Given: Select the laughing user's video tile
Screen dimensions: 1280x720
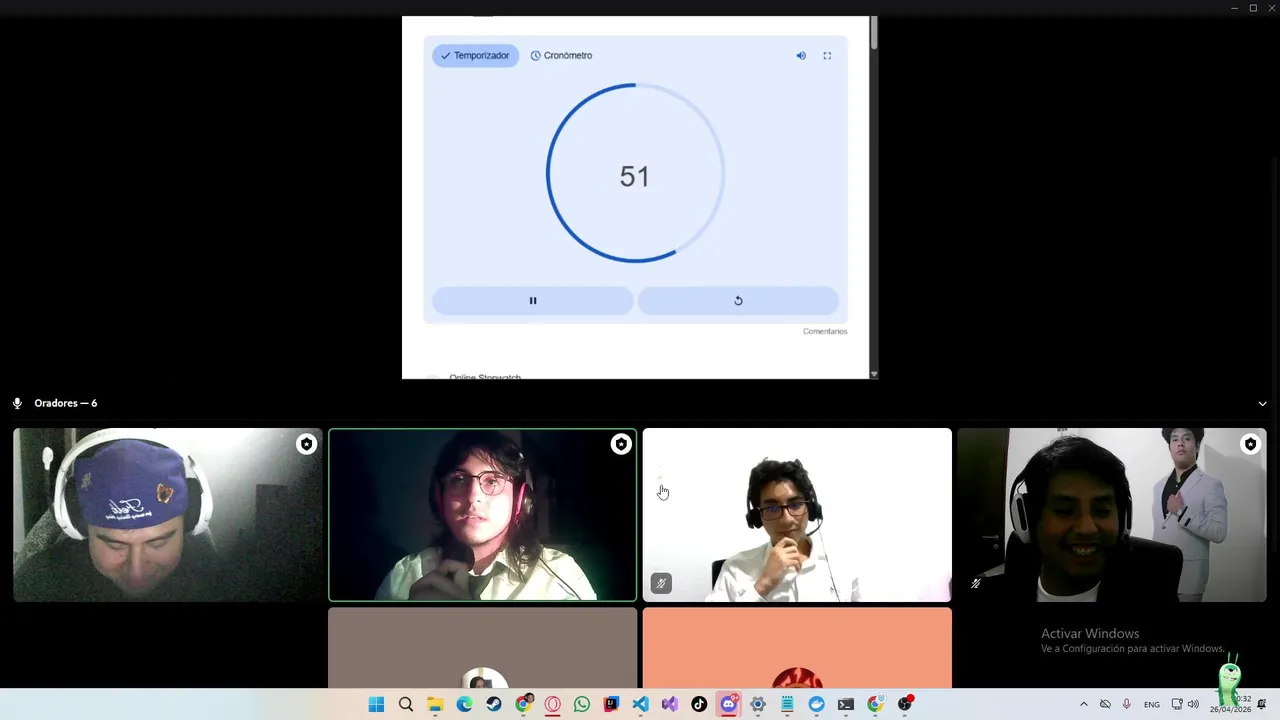Looking at the screenshot, I should point(1112,515).
